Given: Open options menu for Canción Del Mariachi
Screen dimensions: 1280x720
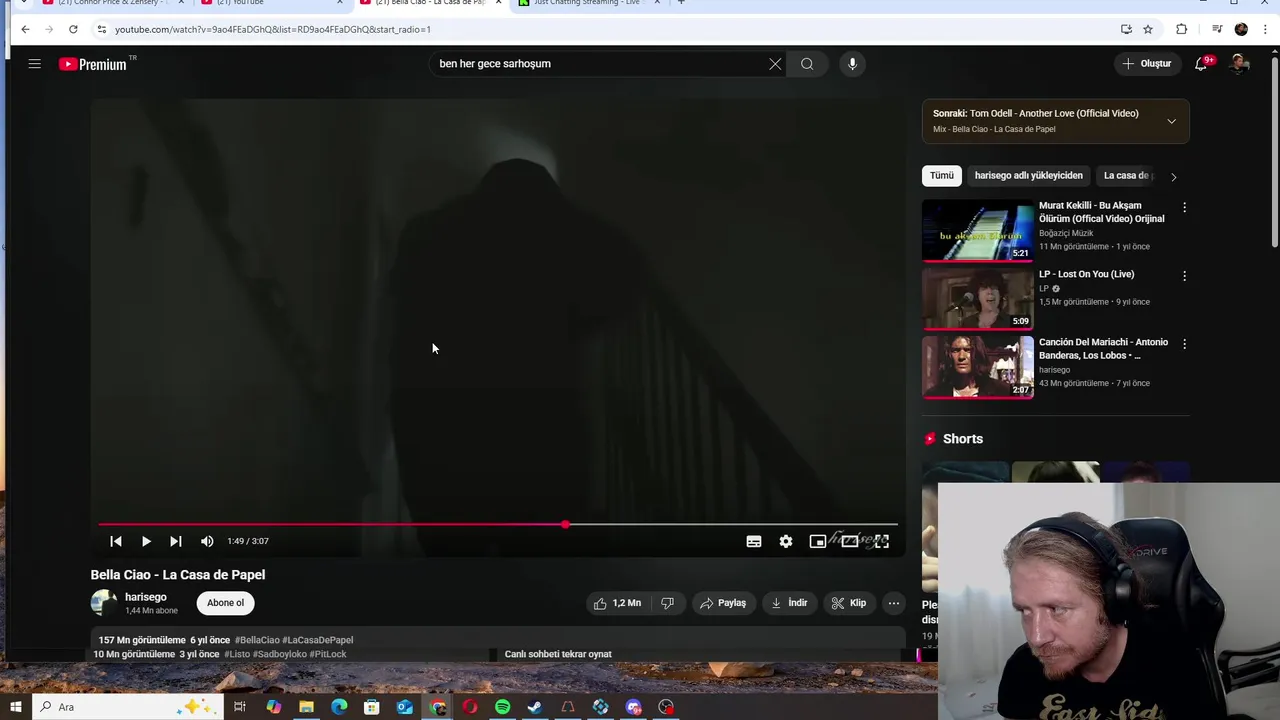Looking at the screenshot, I should coord(1184,344).
